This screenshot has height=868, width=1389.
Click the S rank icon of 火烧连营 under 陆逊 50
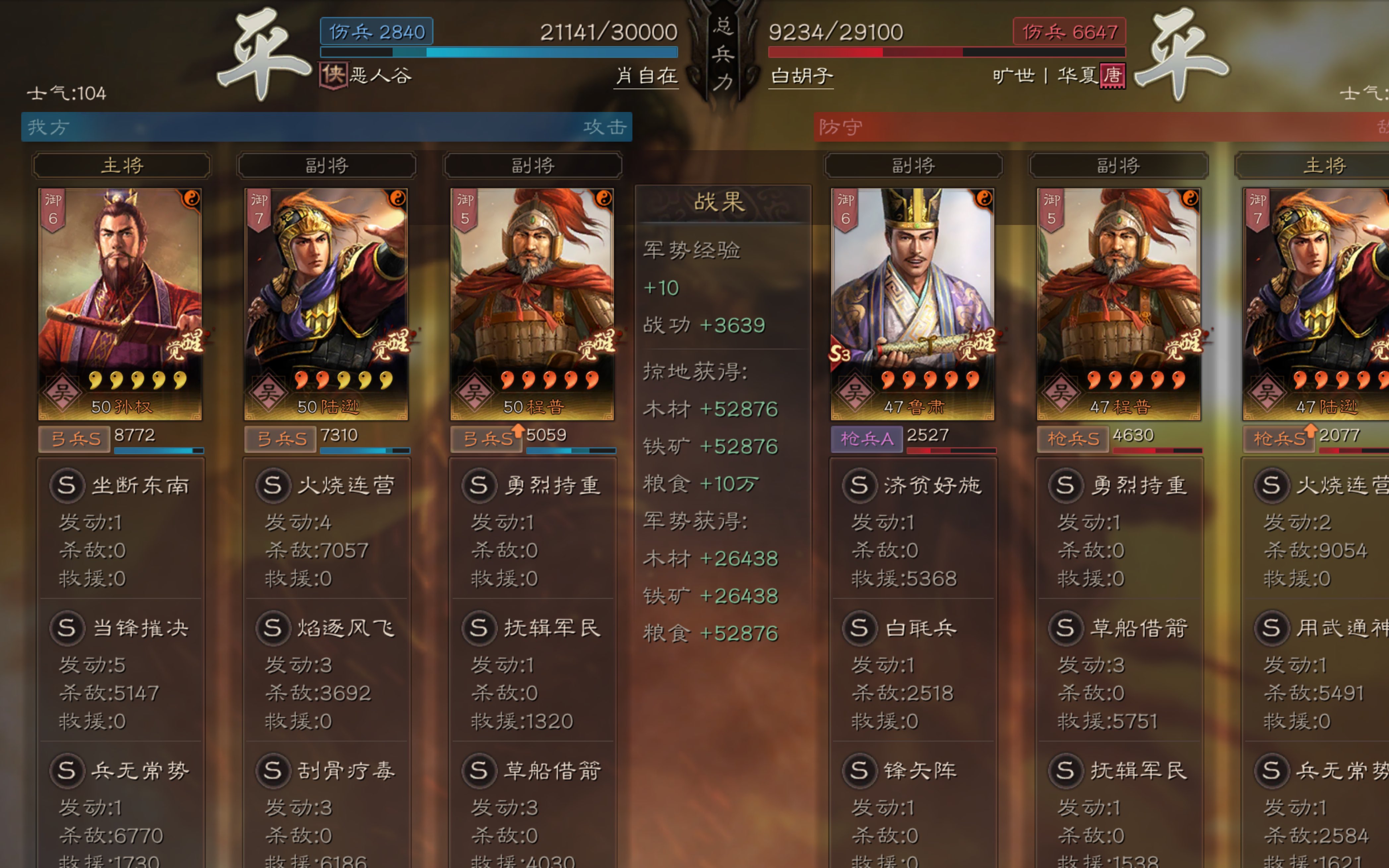coord(273,486)
